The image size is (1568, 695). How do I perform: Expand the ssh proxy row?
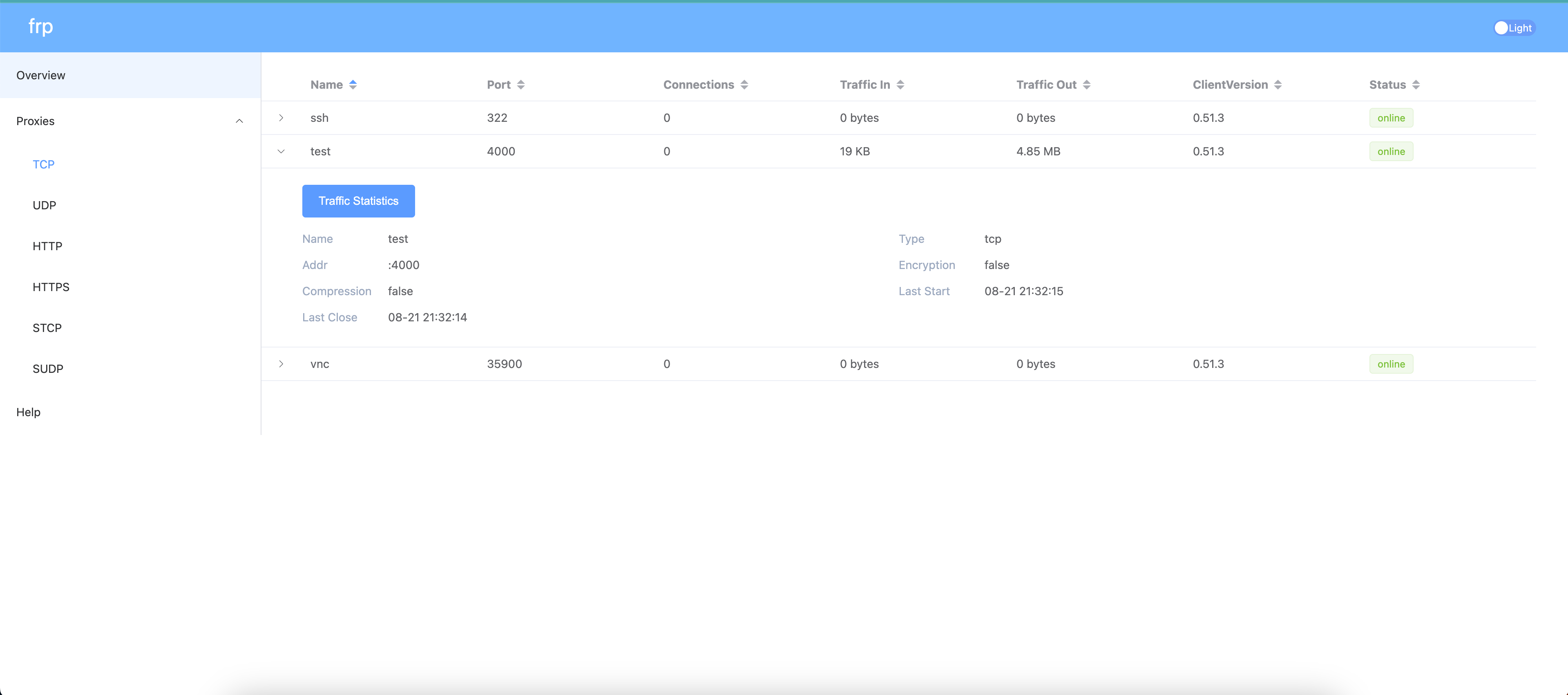click(x=281, y=118)
